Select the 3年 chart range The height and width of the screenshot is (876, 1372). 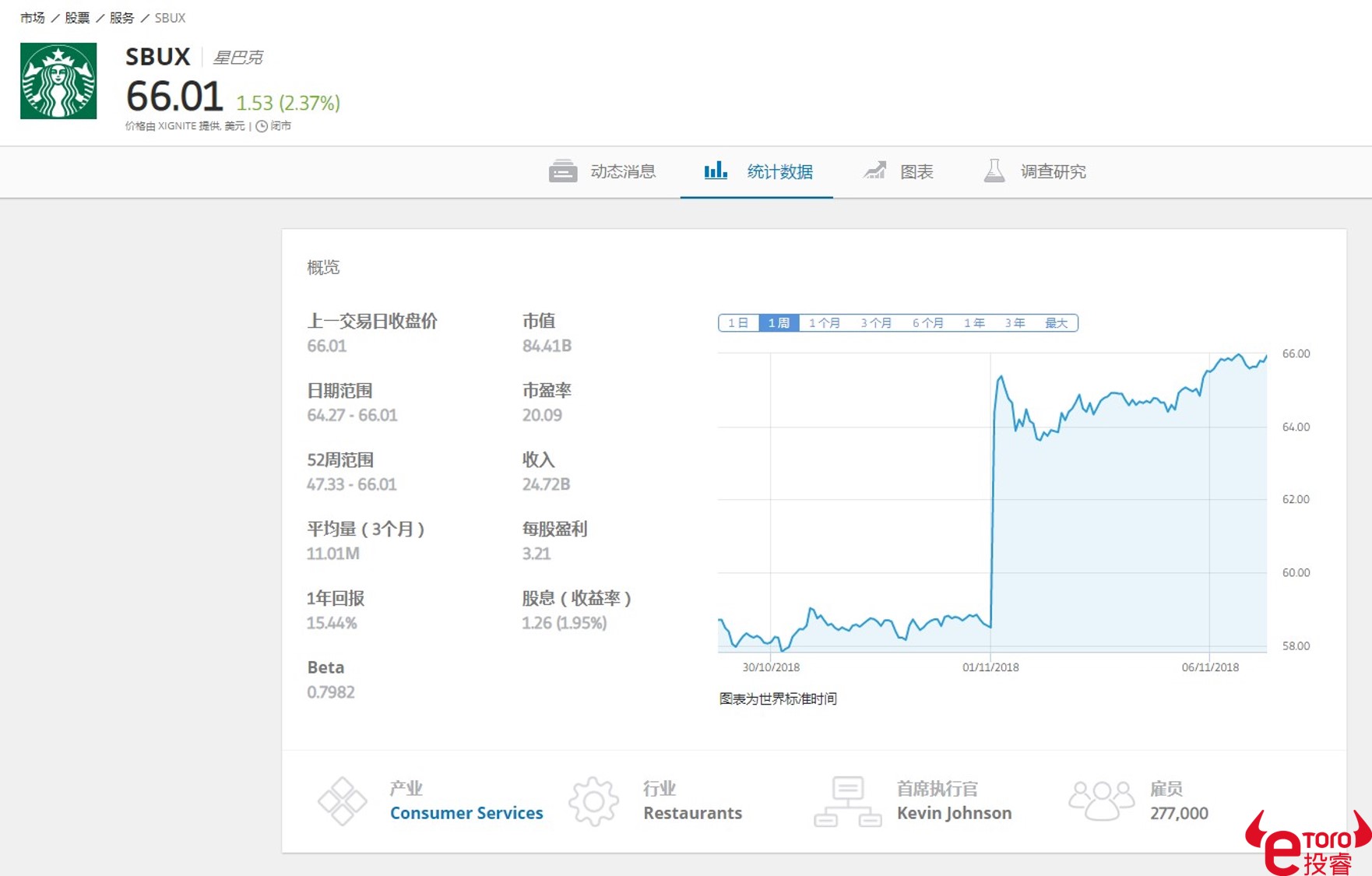coord(1015,323)
